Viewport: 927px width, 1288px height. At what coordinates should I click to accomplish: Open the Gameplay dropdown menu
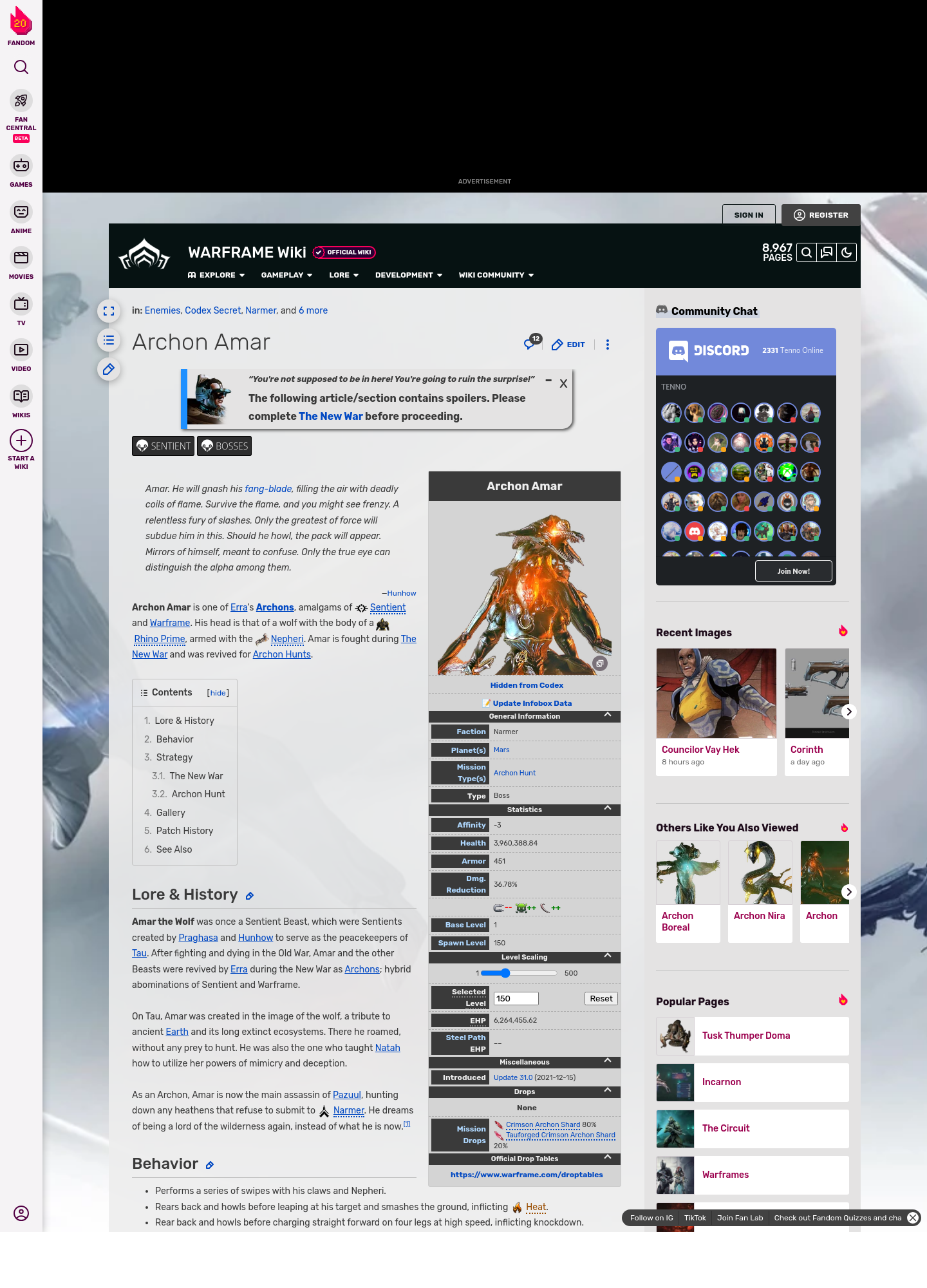[286, 275]
